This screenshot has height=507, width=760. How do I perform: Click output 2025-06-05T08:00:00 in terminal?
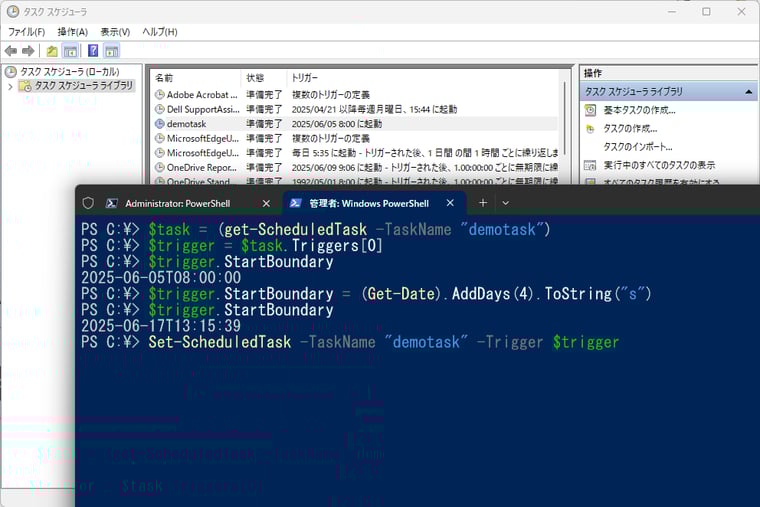pyautogui.click(x=161, y=278)
